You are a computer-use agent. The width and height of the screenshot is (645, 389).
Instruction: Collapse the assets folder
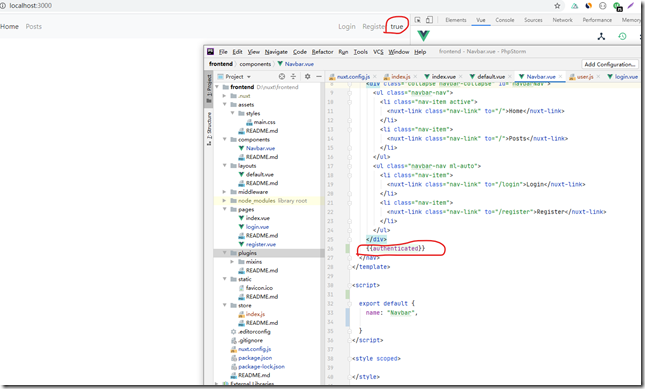(225, 104)
